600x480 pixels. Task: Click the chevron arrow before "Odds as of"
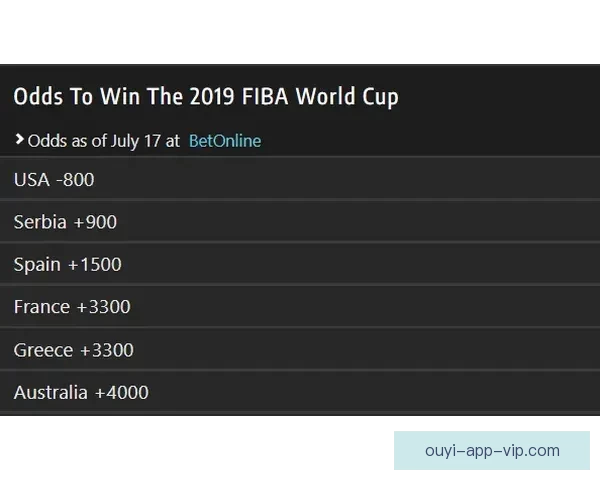pyautogui.click(x=19, y=140)
